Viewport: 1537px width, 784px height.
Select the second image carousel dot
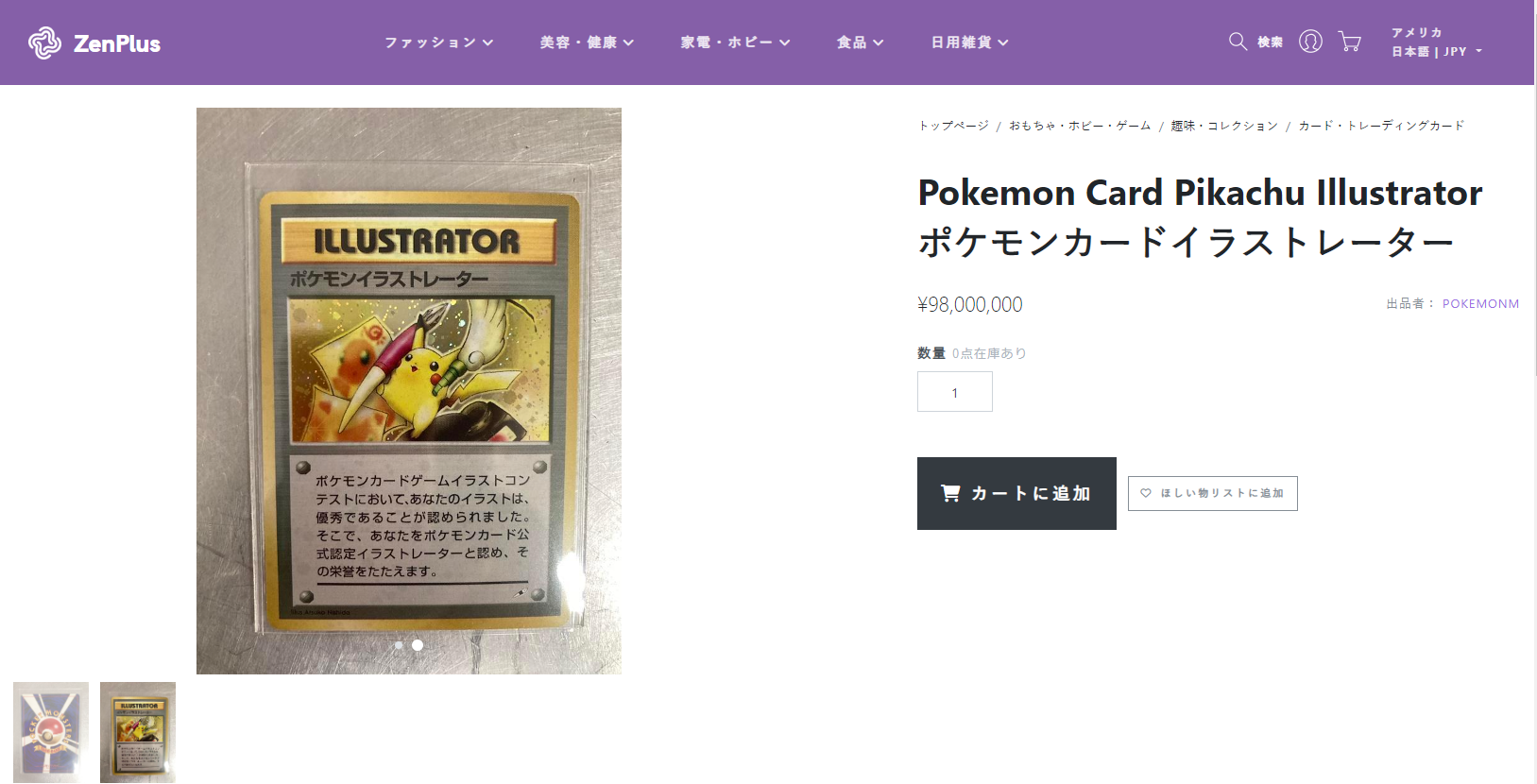tap(418, 645)
